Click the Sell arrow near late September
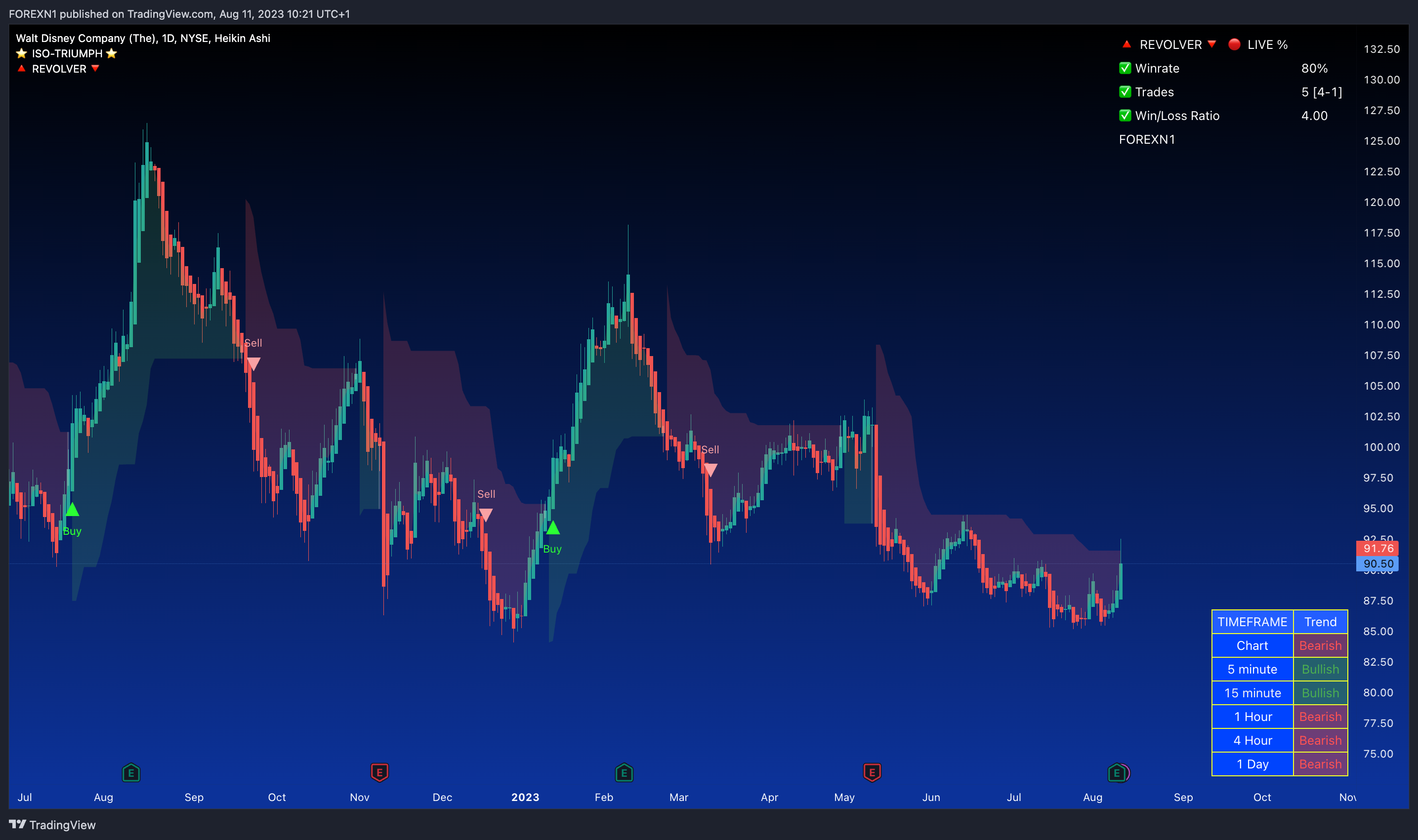This screenshot has width=1418, height=840. pos(253,363)
